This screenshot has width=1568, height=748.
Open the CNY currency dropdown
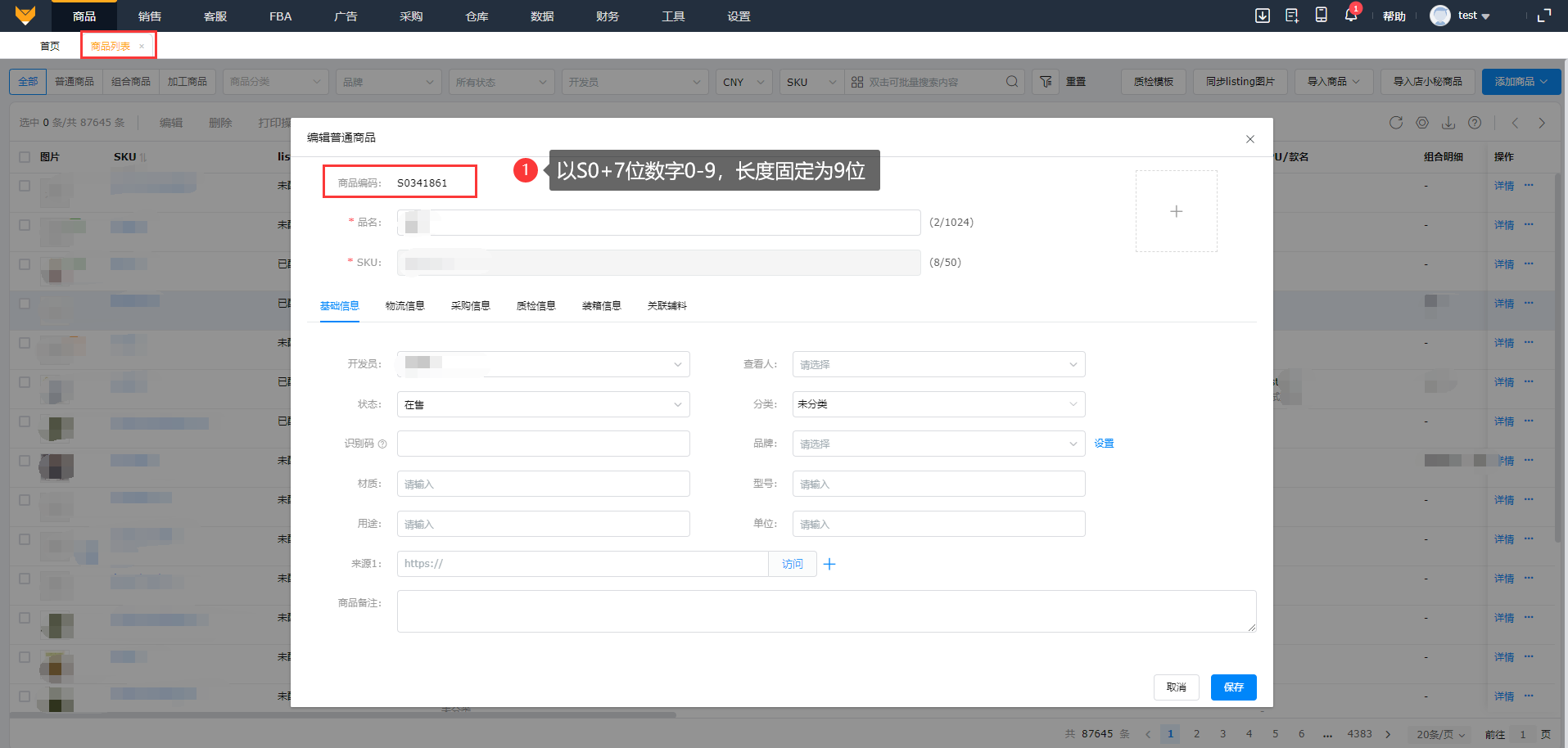pyautogui.click(x=744, y=82)
